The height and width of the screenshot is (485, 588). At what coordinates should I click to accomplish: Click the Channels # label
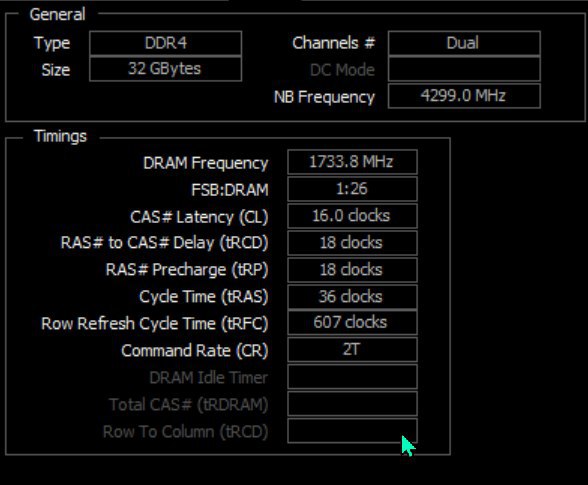(334, 43)
